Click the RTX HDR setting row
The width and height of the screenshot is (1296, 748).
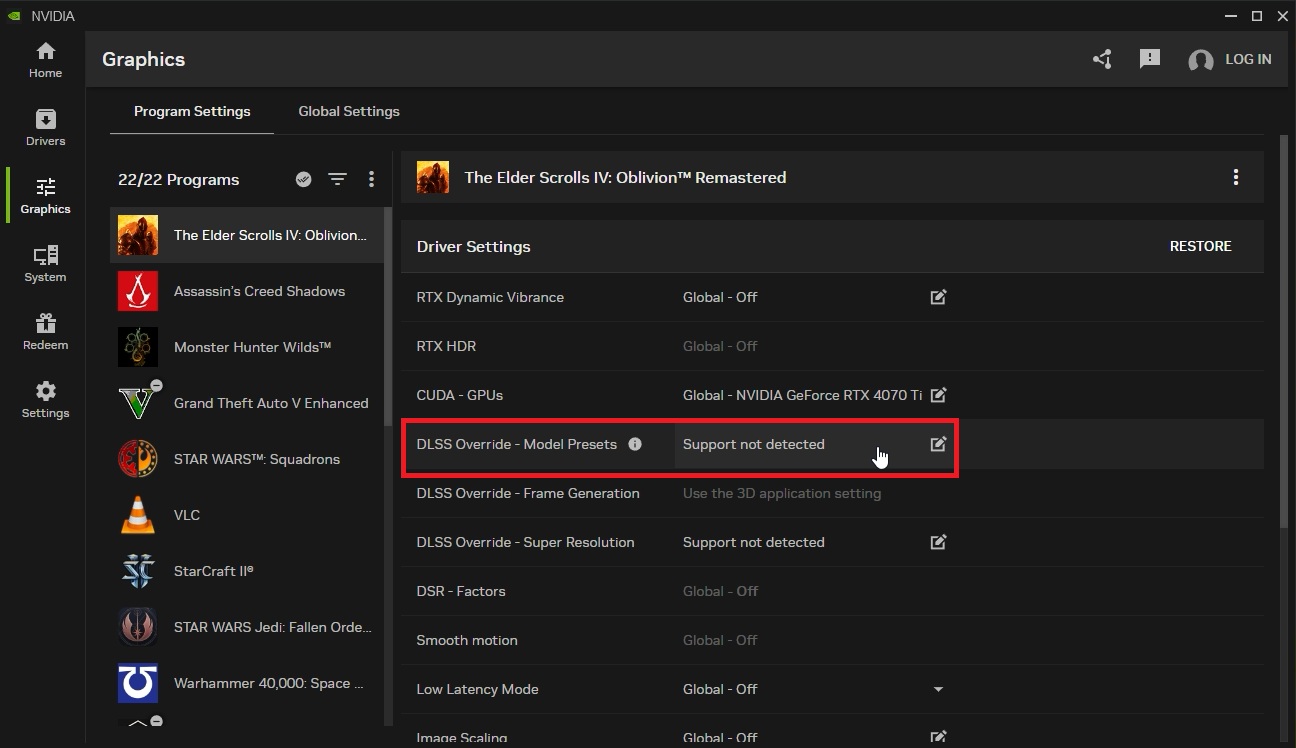pos(832,346)
